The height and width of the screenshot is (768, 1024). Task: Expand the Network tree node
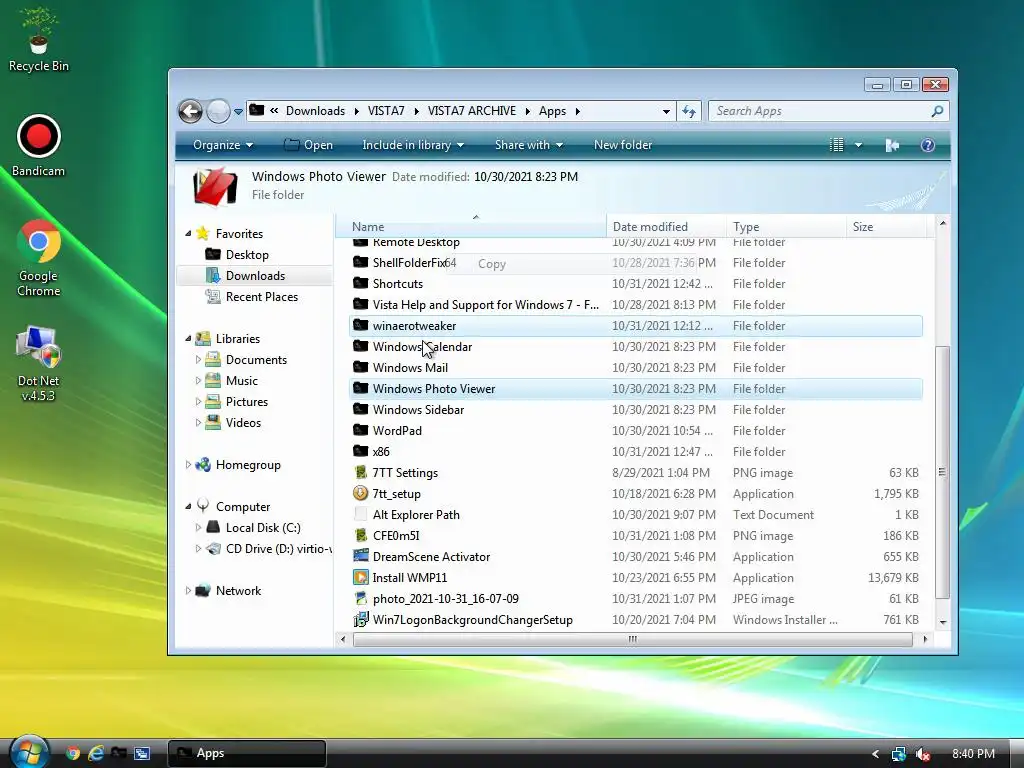click(188, 590)
